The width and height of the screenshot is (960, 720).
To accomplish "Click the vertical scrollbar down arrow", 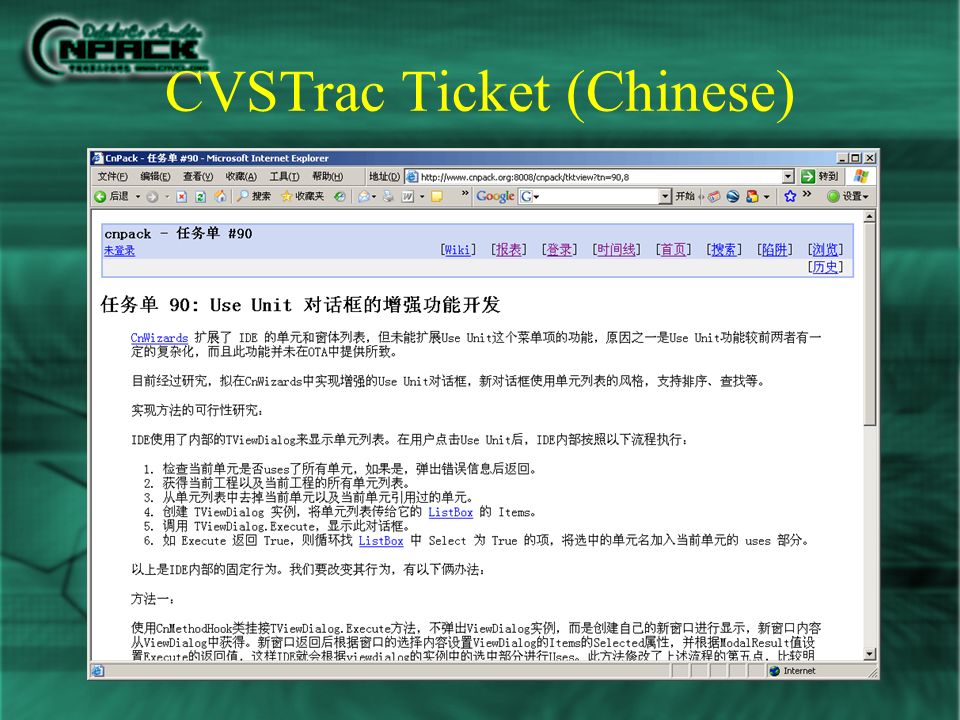I will (x=869, y=654).
